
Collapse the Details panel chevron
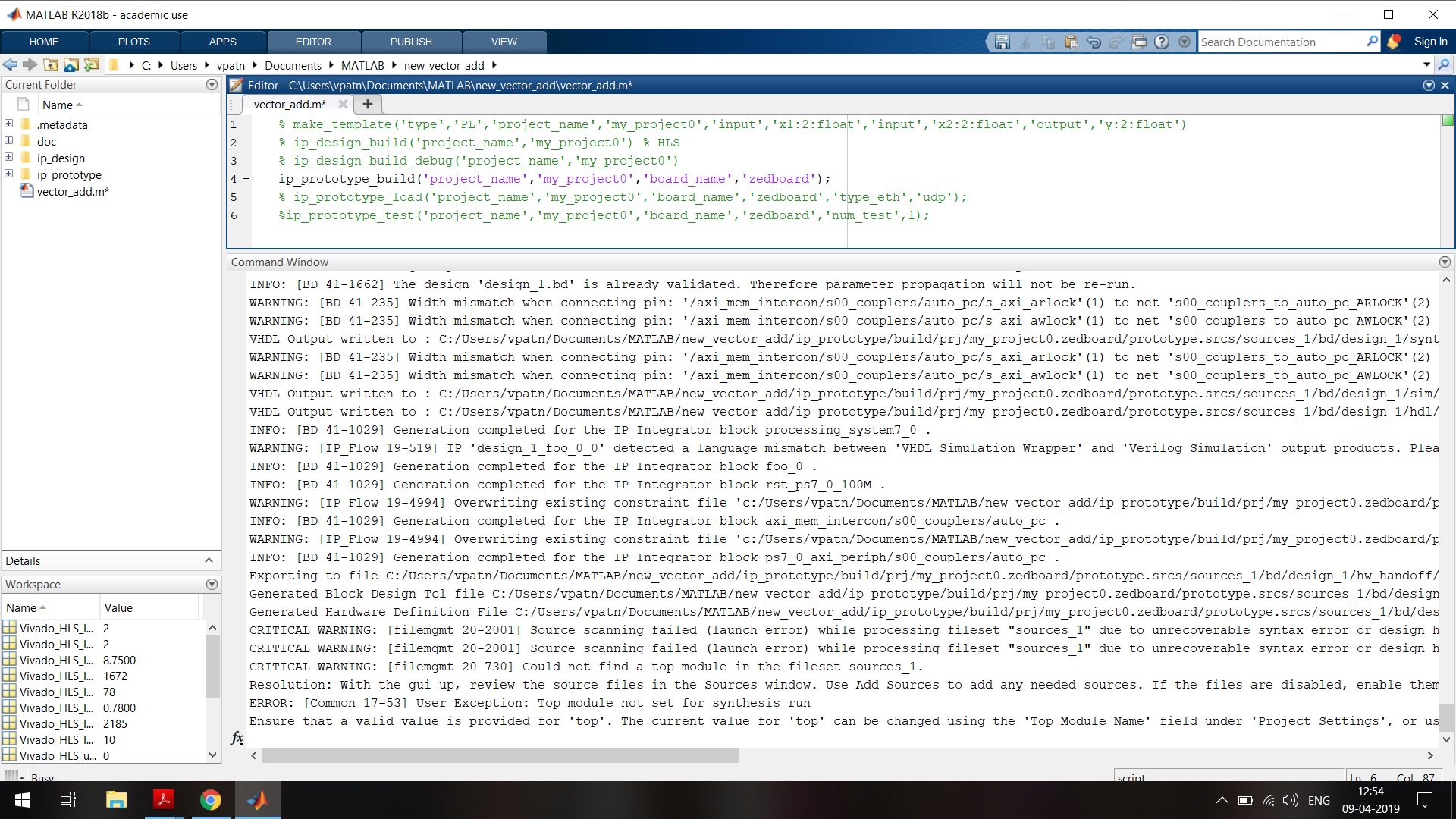pyautogui.click(x=209, y=560)
